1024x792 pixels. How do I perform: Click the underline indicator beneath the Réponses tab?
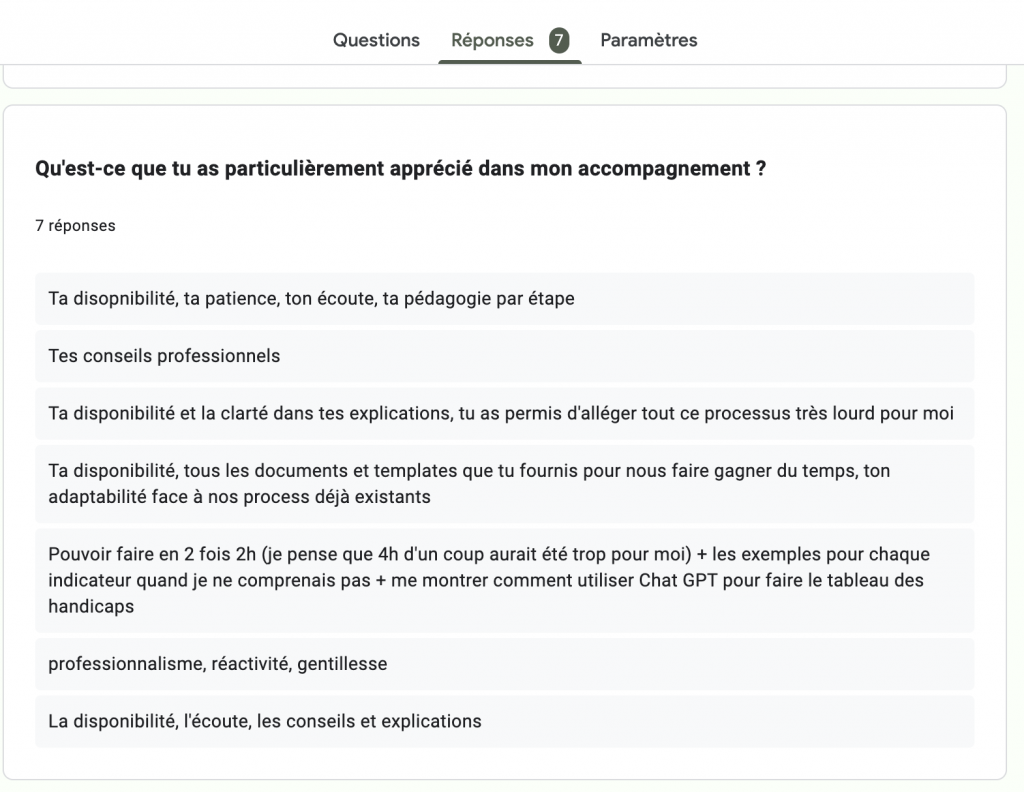tap(509, 62)
